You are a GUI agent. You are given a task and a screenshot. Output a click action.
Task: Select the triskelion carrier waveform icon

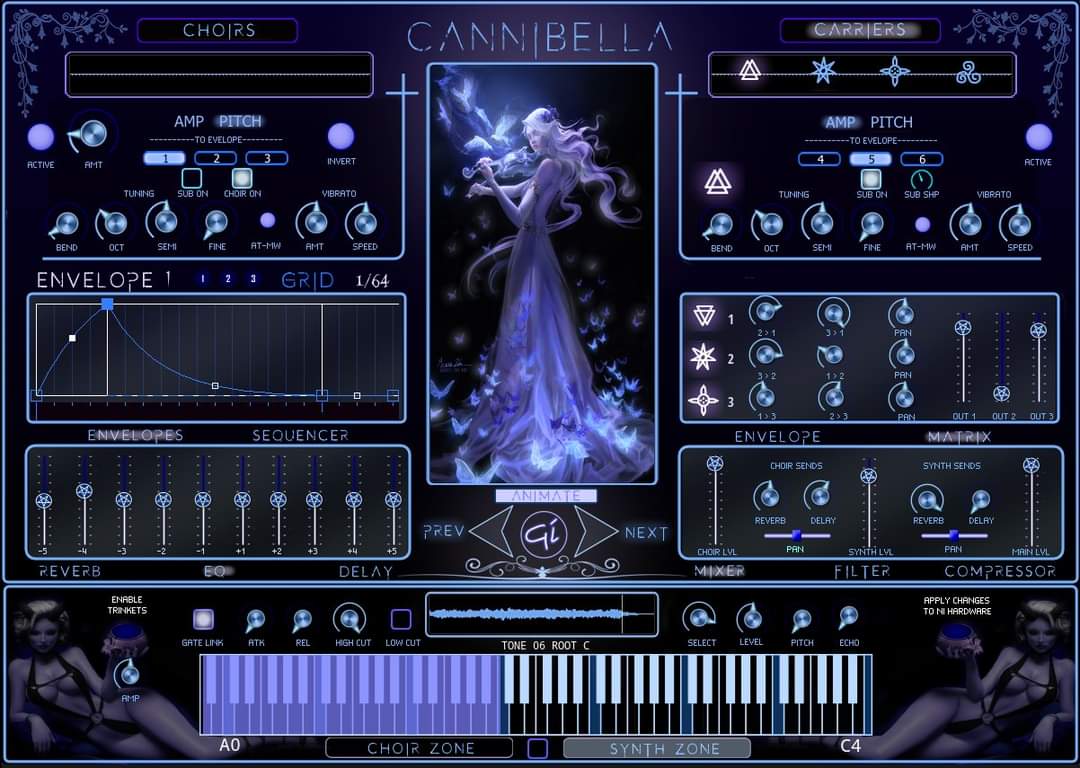[968, 72]
